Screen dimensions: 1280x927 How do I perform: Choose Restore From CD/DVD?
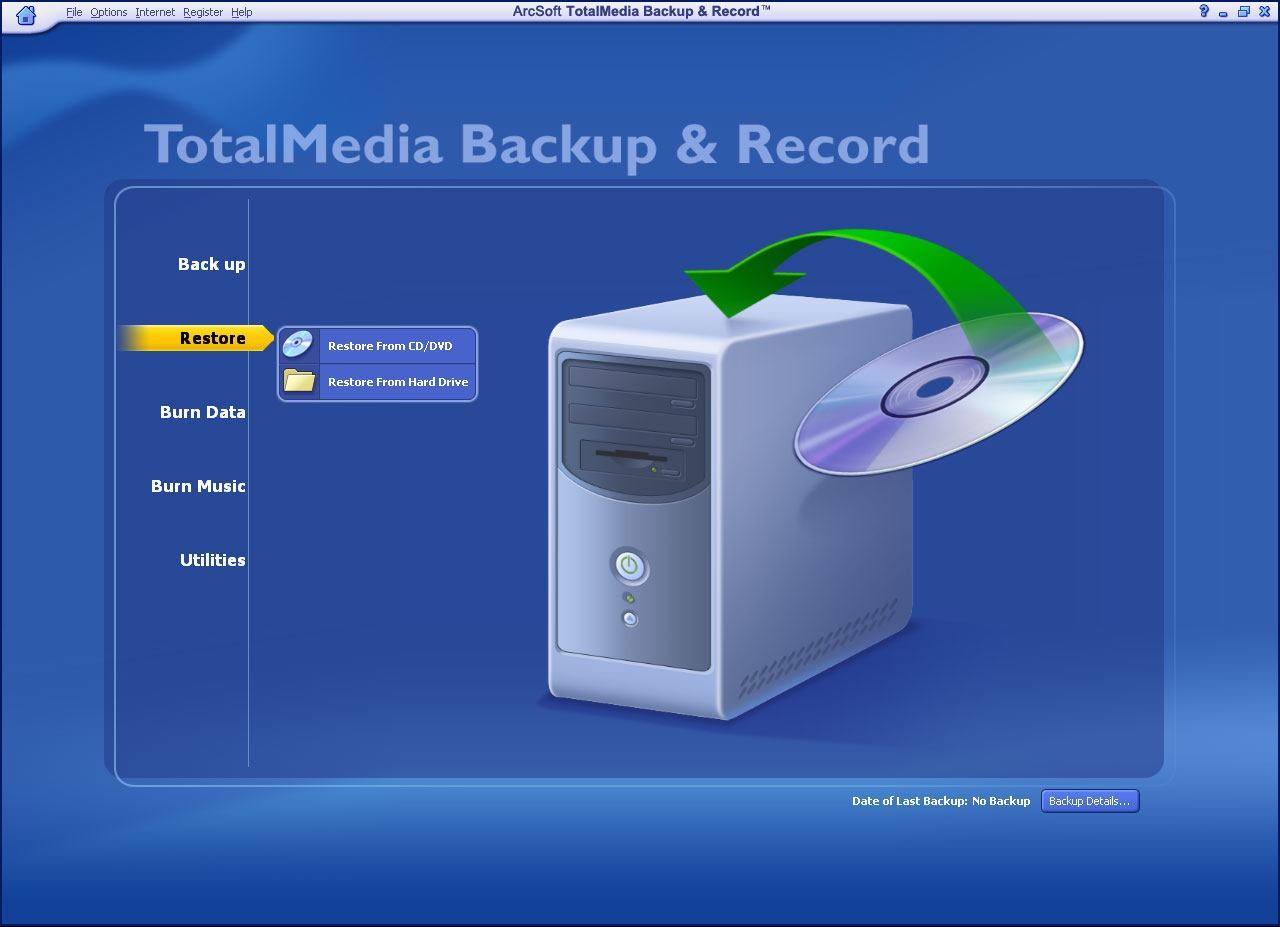[378, 346]
